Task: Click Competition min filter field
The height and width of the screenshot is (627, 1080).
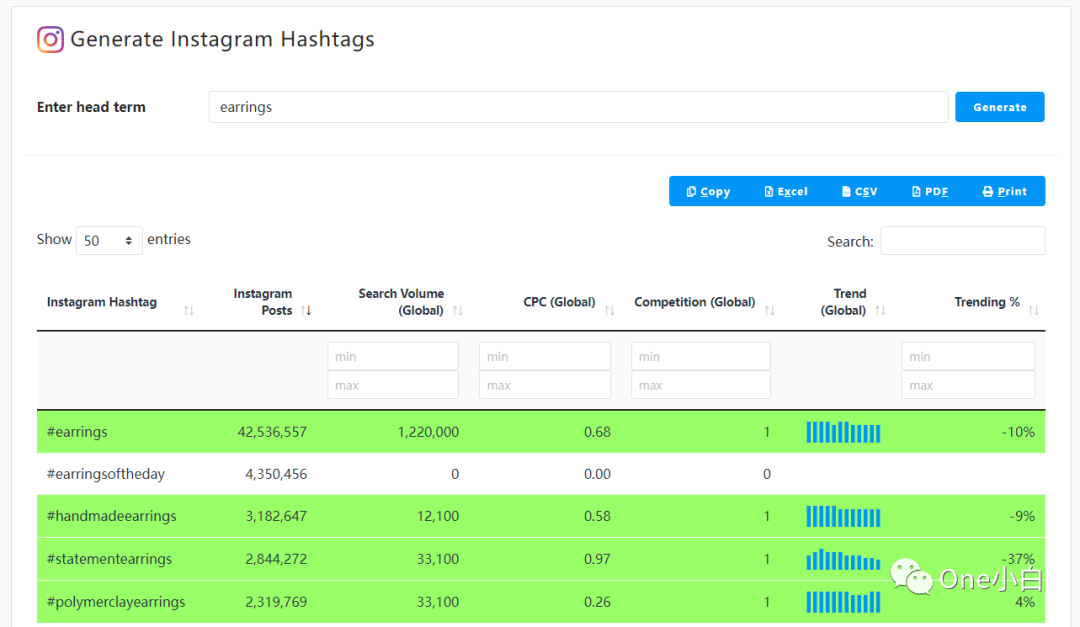Action: [700, 356]
